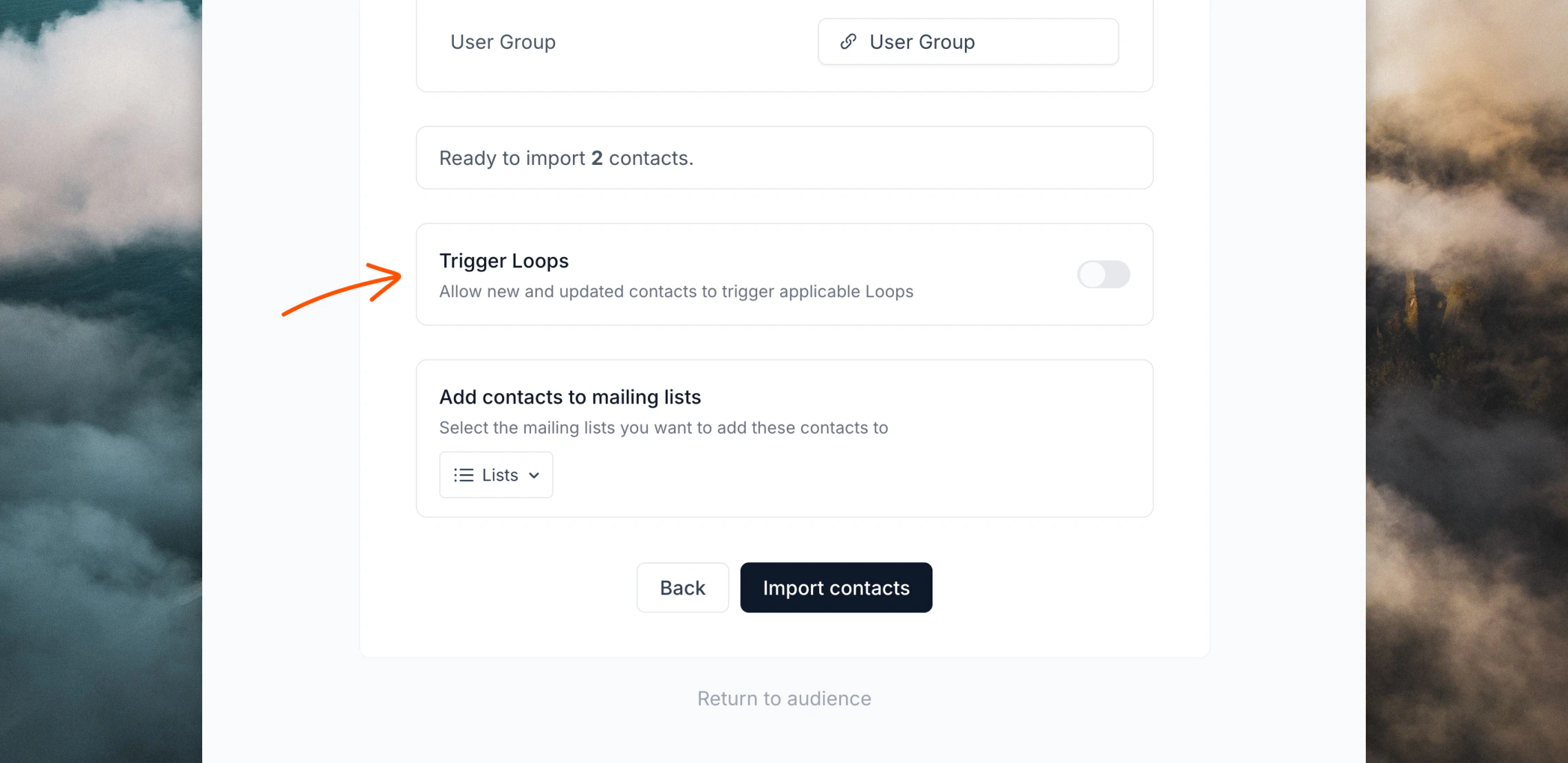Expand the chevron next to Lists

click(534, 475)
